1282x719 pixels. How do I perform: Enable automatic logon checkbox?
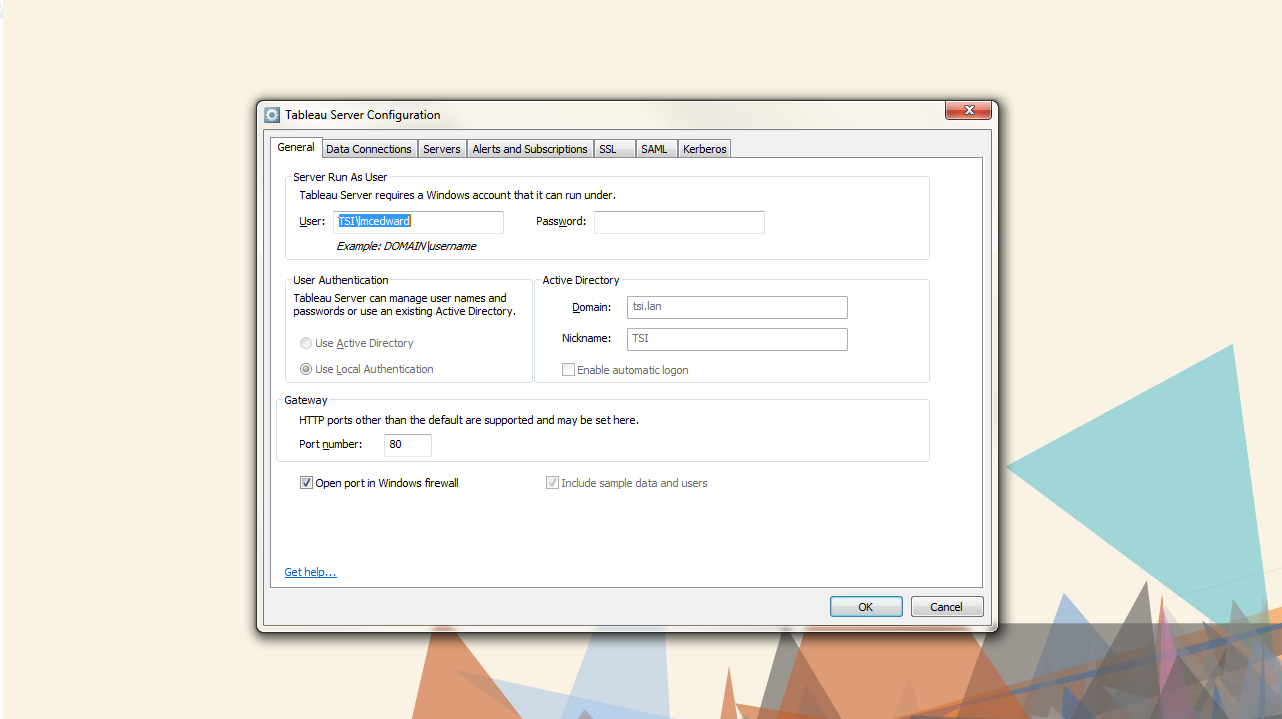point(568,370)
